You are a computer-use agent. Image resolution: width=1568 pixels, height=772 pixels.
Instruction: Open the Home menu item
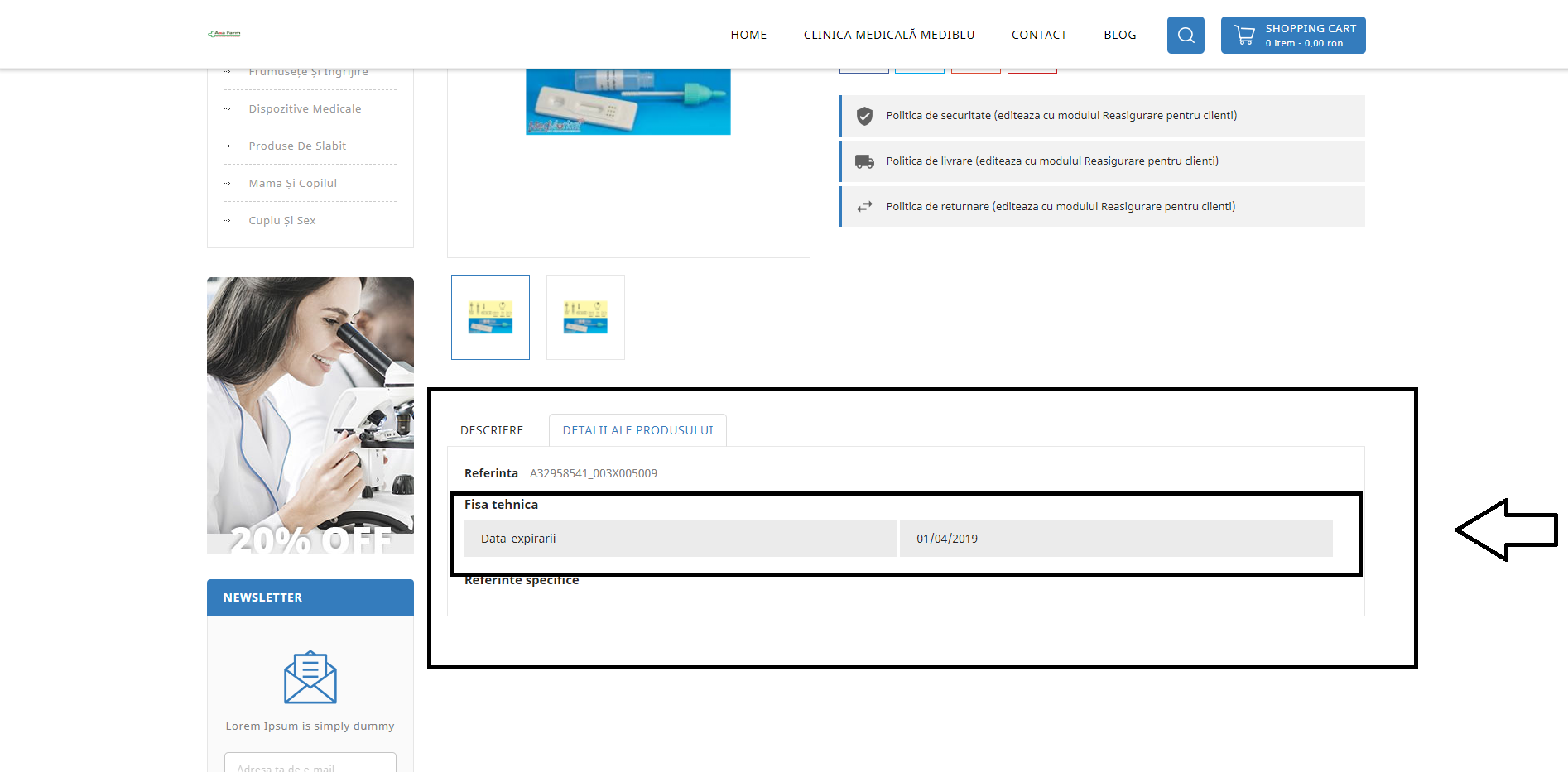(748, 35)
